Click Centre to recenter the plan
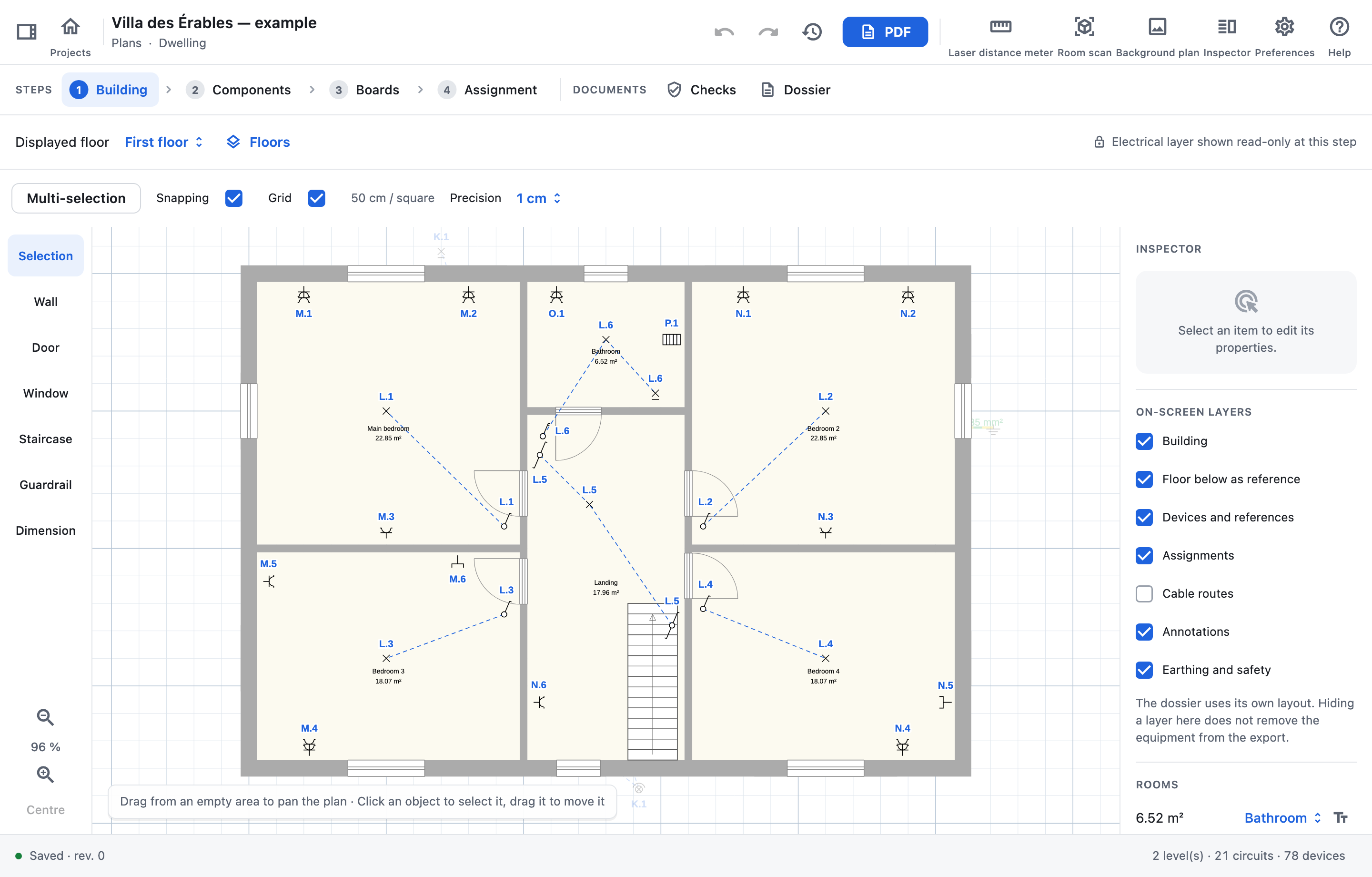Screen dimensions: 1372x877 pyautogui.click(x=46, y=810)
